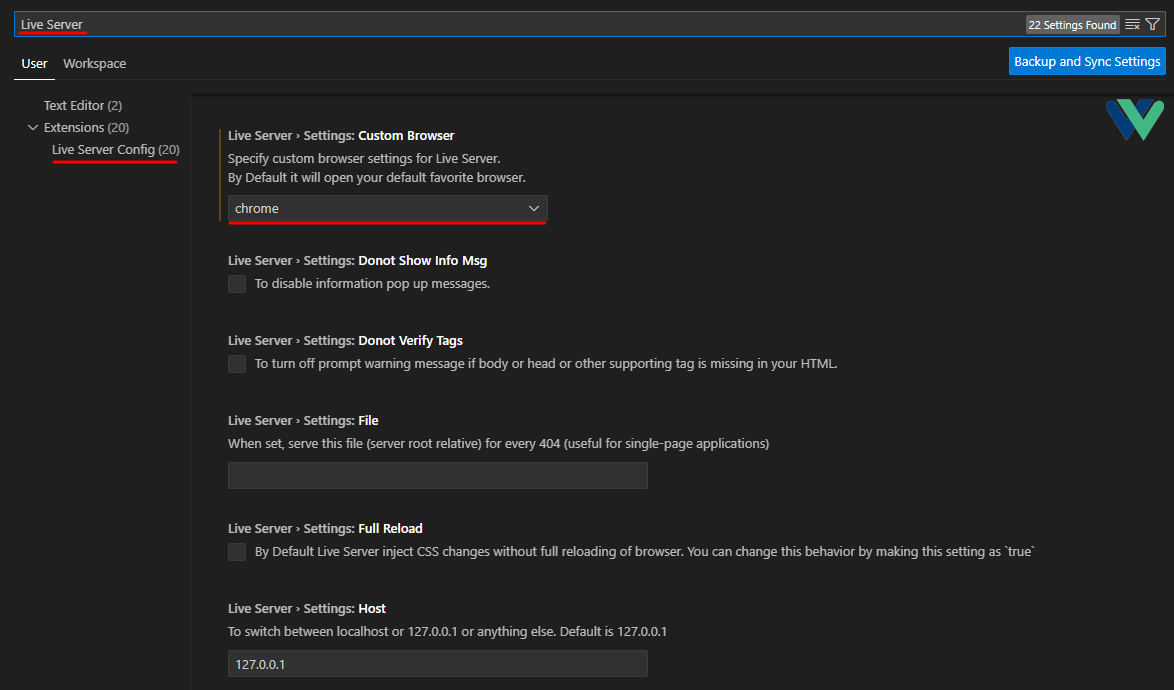Click the text 'Default is 127.0.0.1' host description

click(x=613, y=632)
